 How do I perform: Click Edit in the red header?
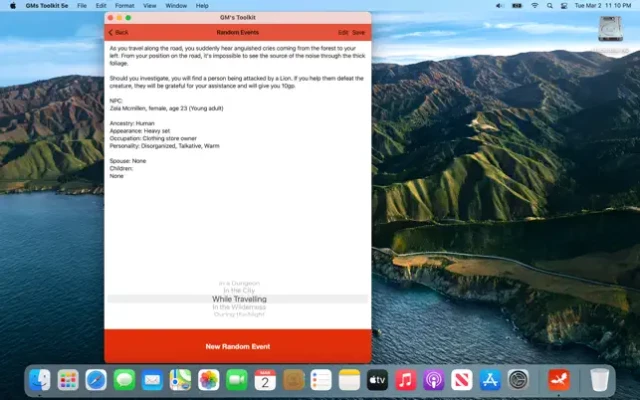tap(343, 32)
